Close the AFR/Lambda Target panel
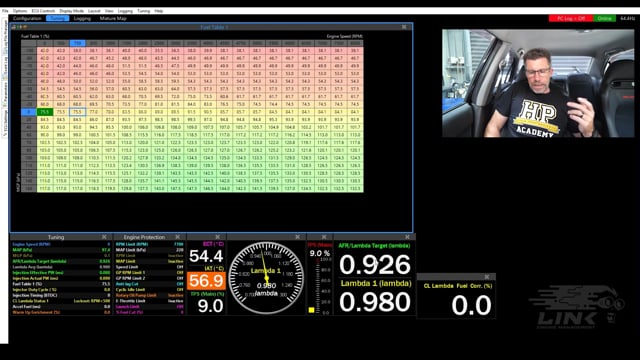This screenshot has height=360, width=640. click(x=407, y=237)
